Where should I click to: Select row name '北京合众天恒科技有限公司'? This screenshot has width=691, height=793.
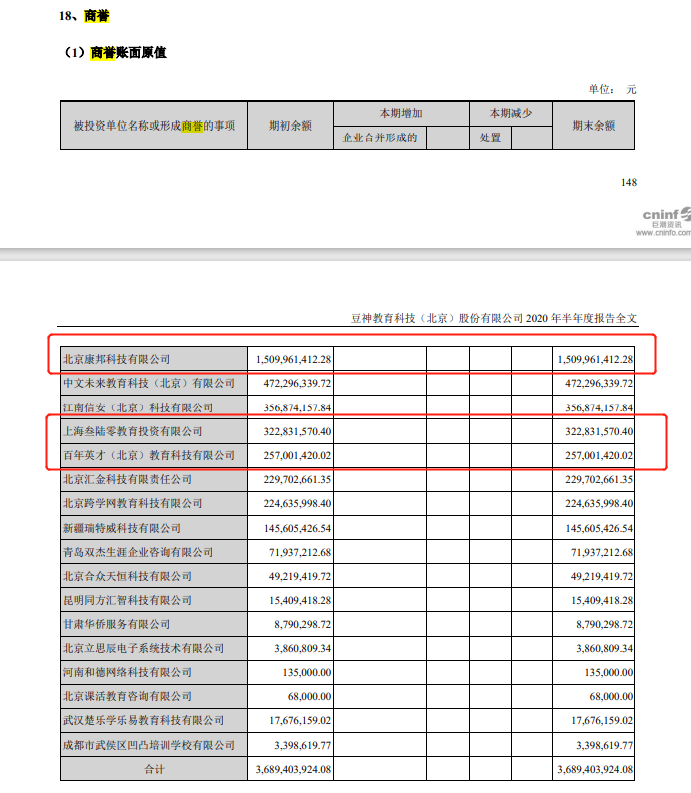127,576
